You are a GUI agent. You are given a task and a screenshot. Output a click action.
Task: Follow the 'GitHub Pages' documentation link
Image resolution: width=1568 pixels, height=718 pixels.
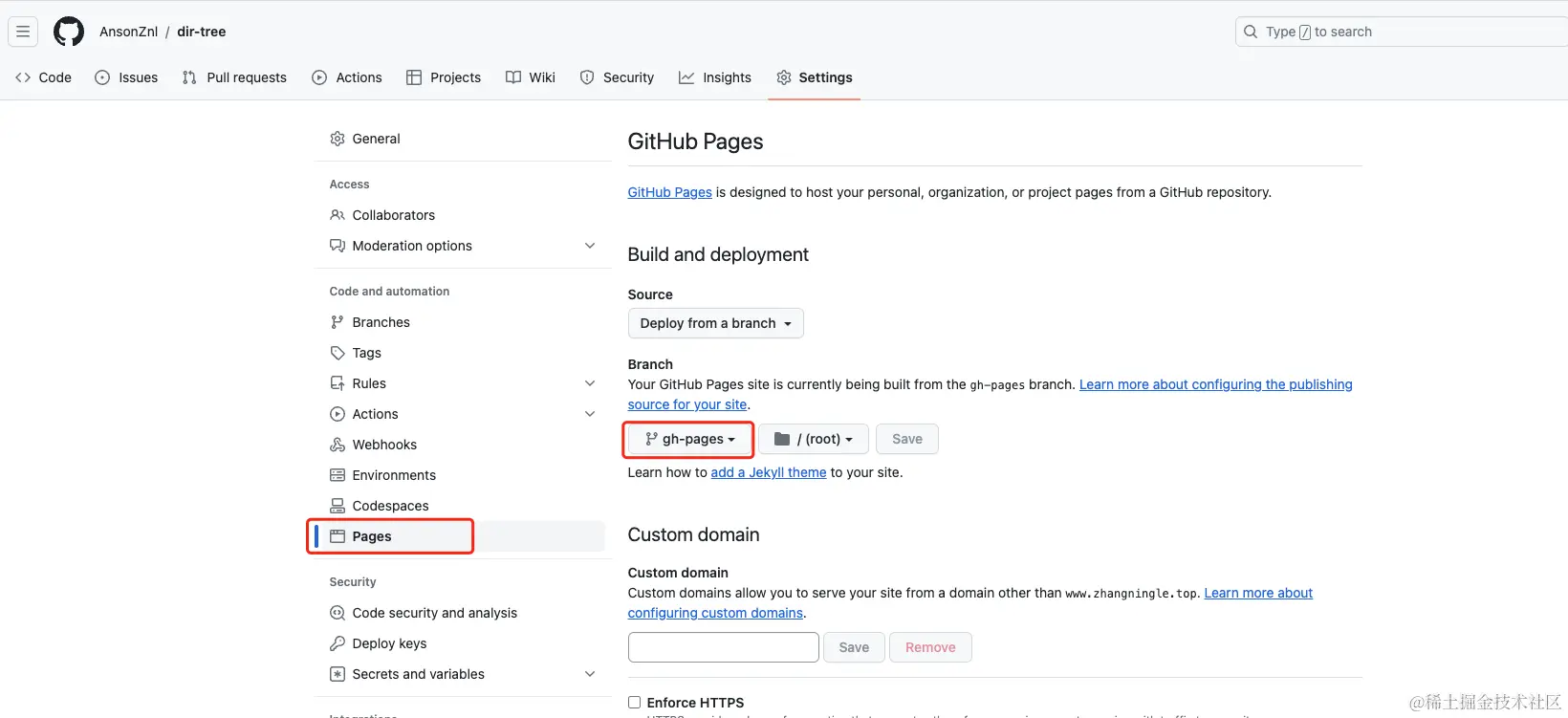[x=669, y=192]
